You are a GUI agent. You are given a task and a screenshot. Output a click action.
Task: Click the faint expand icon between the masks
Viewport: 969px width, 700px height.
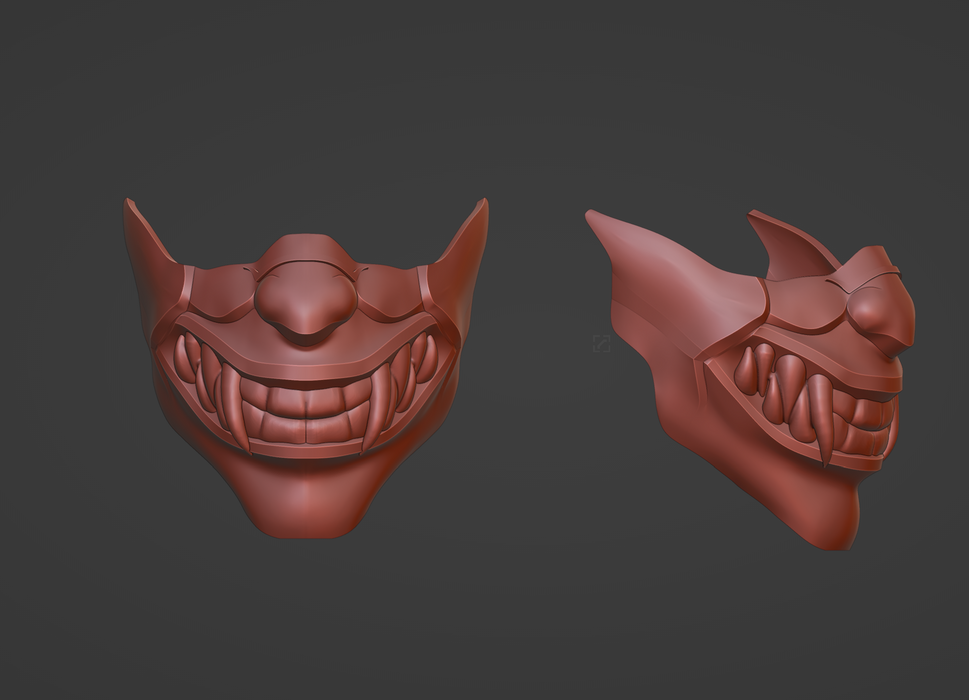(601, 344)
